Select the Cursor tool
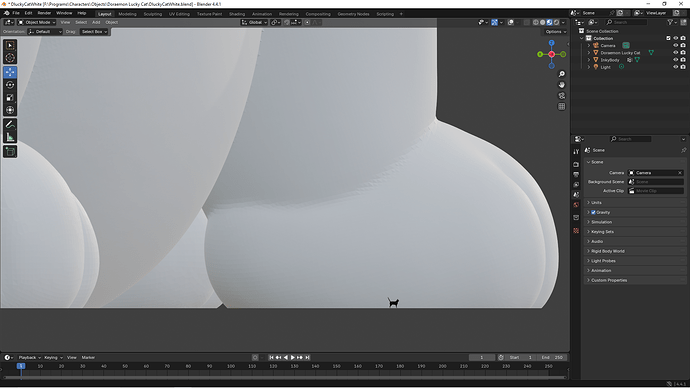Image resolution: width=690 pixels, height=388 pixels. pos(10,58)
